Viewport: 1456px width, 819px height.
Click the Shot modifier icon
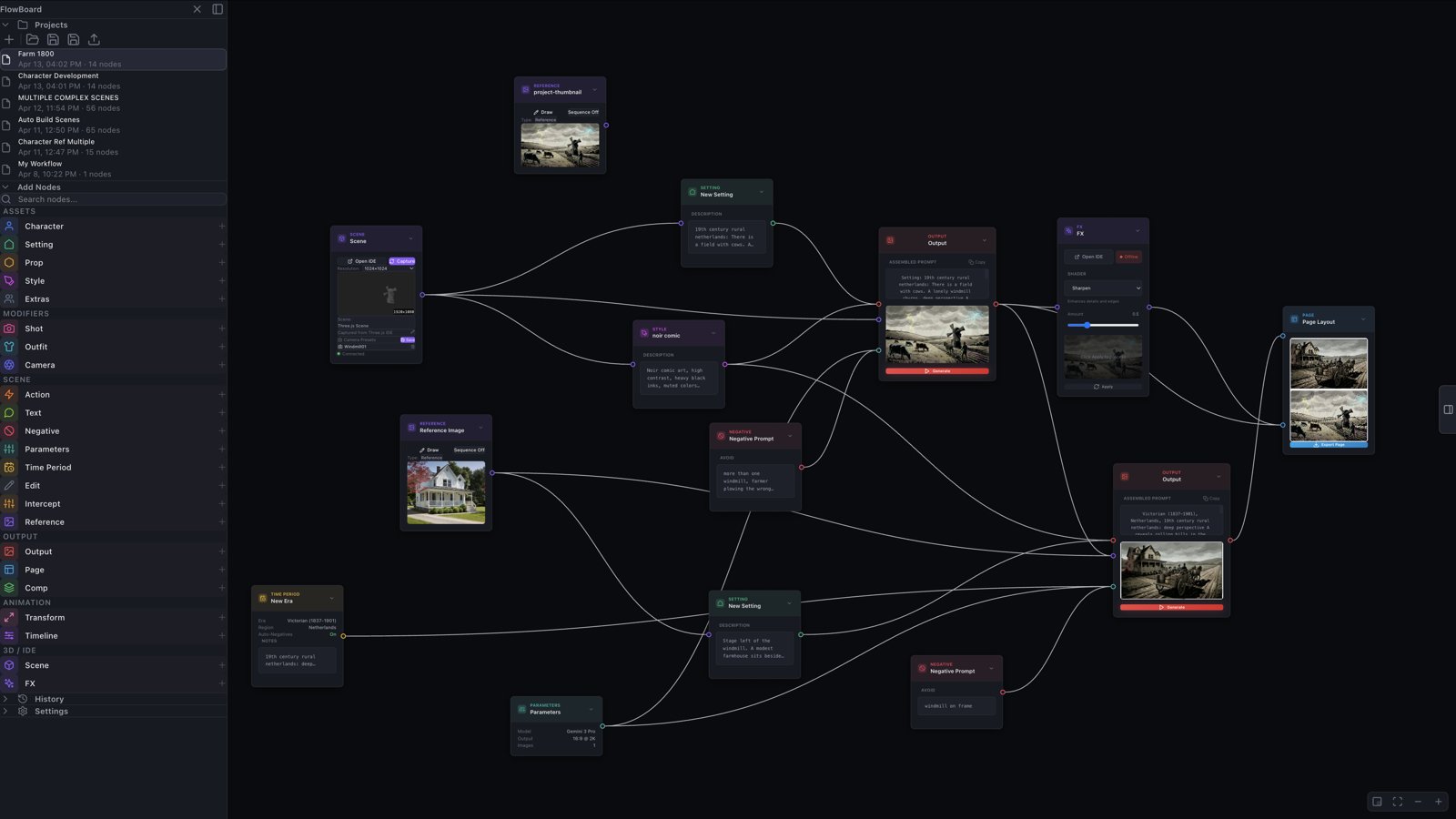coord(9,329)
